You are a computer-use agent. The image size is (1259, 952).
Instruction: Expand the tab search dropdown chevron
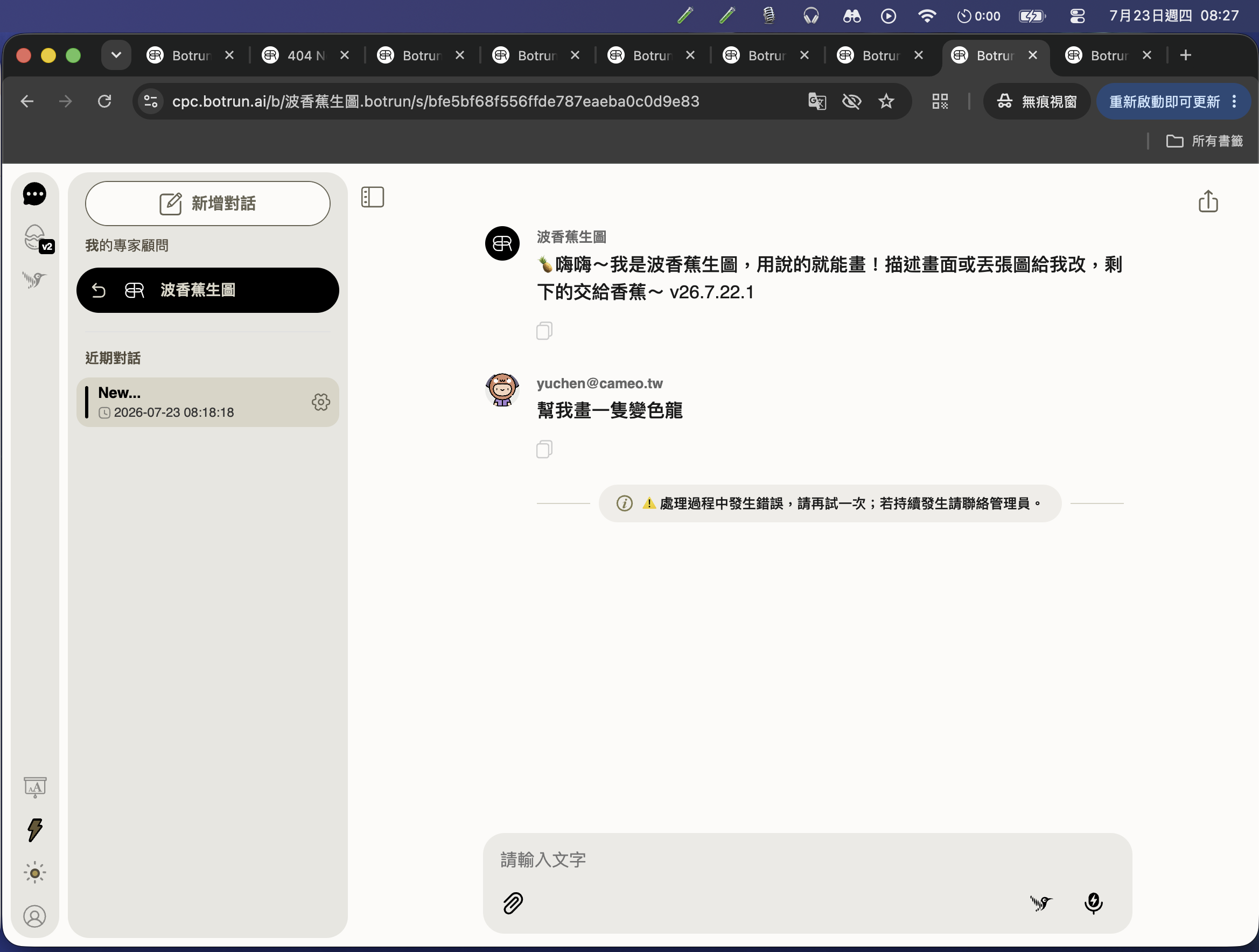pyautogui.click(x=116, y=55)
